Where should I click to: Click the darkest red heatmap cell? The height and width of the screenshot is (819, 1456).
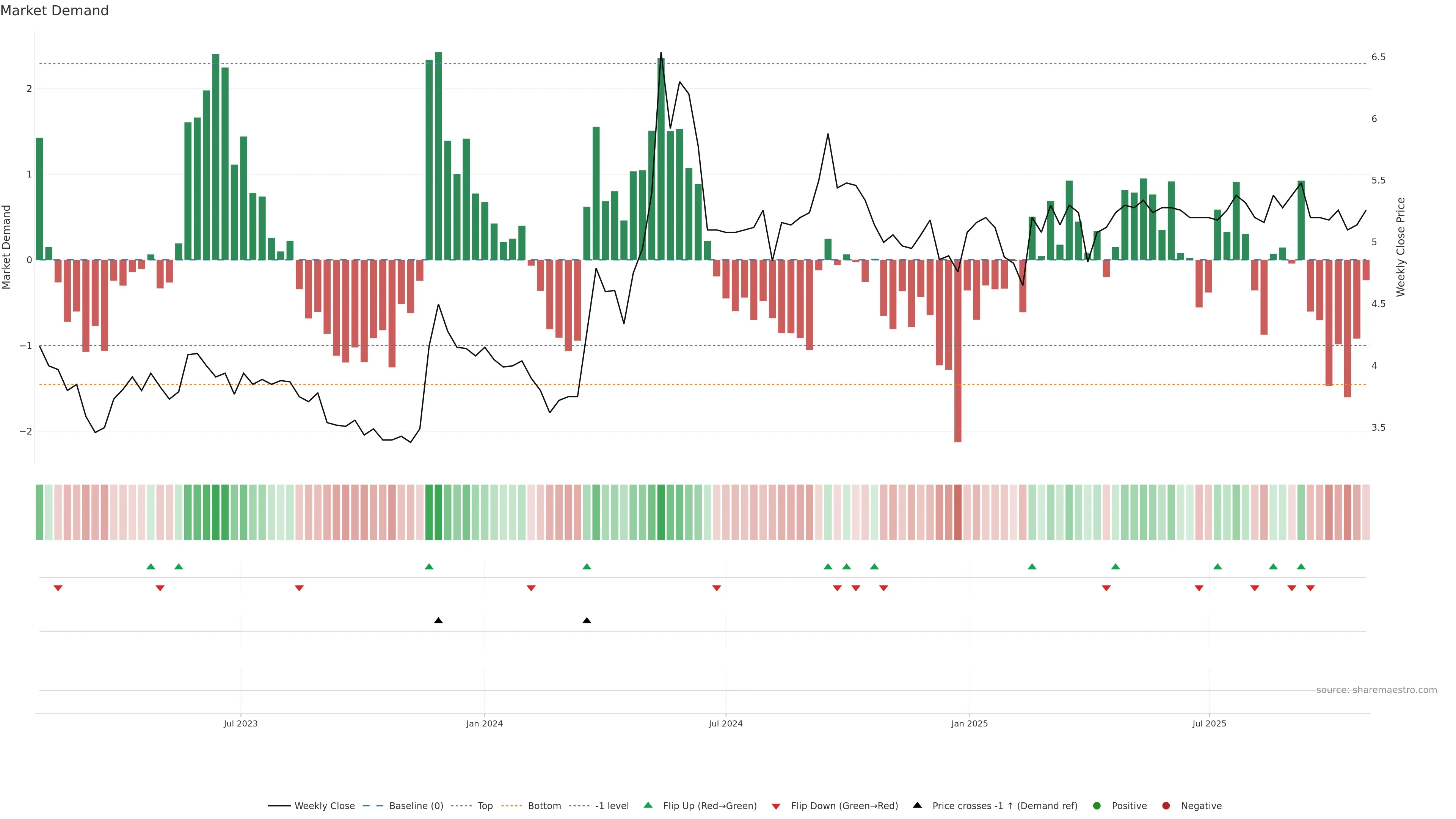pos(957,512)
